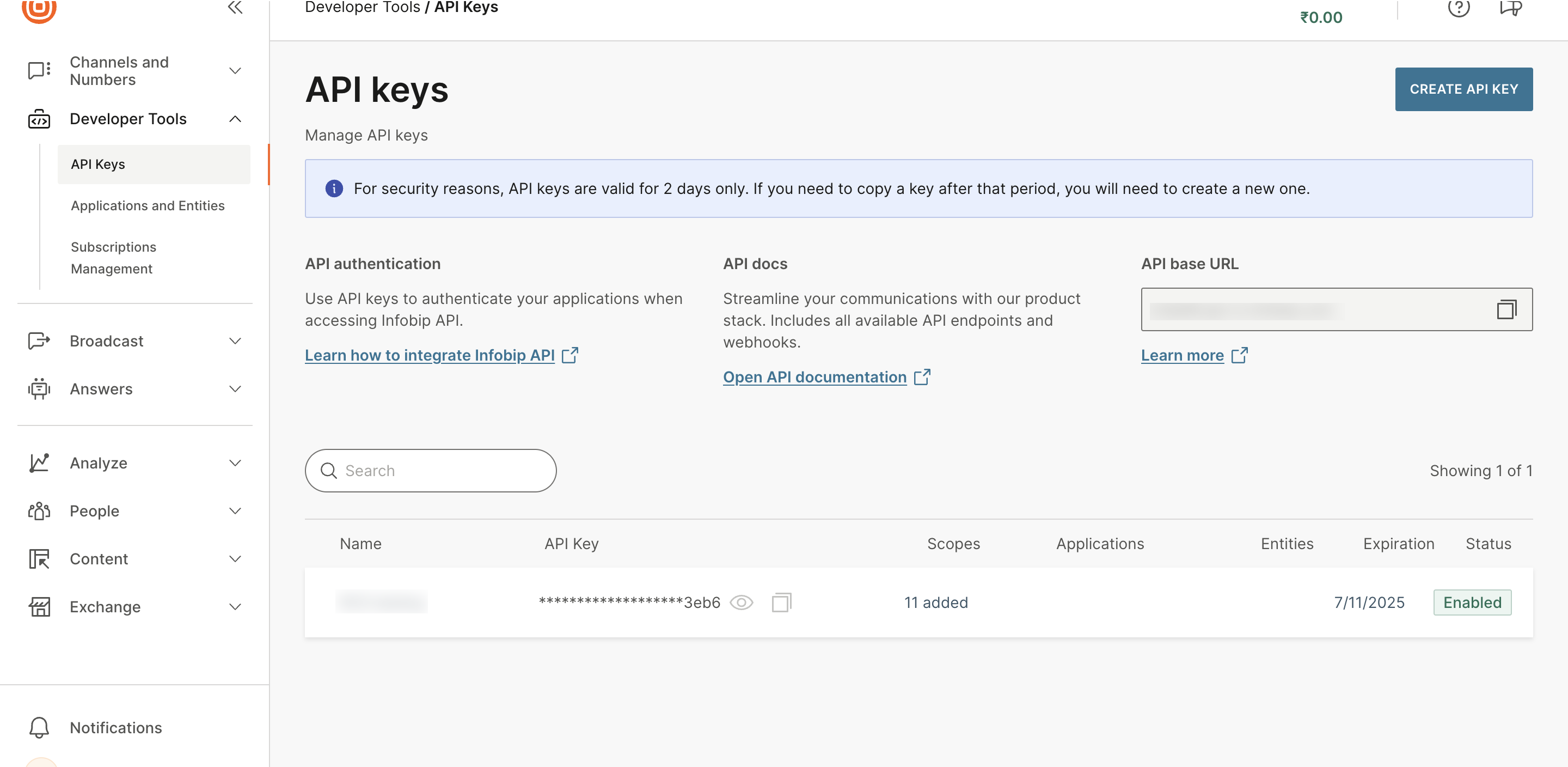Screen dimensions: 1568x767
Task: Click the API Key column header
Action: 571,544
